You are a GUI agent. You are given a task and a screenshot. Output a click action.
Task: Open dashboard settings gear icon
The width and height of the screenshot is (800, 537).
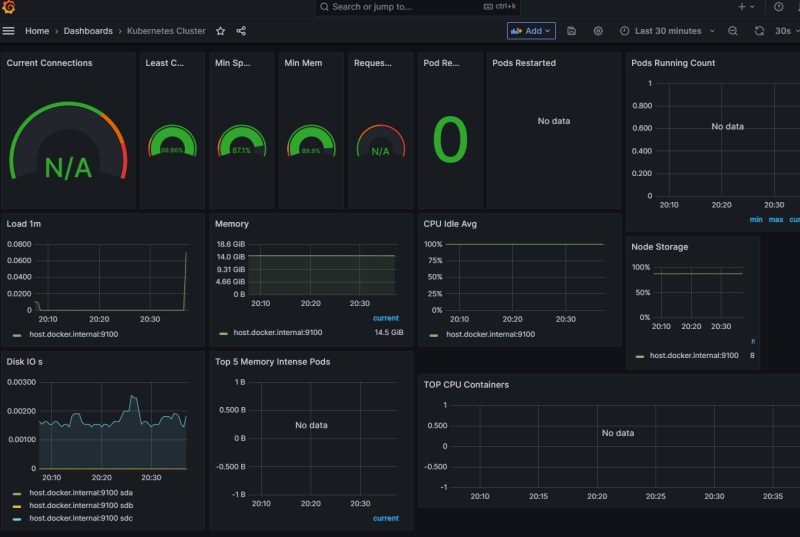tap(598, 31)
